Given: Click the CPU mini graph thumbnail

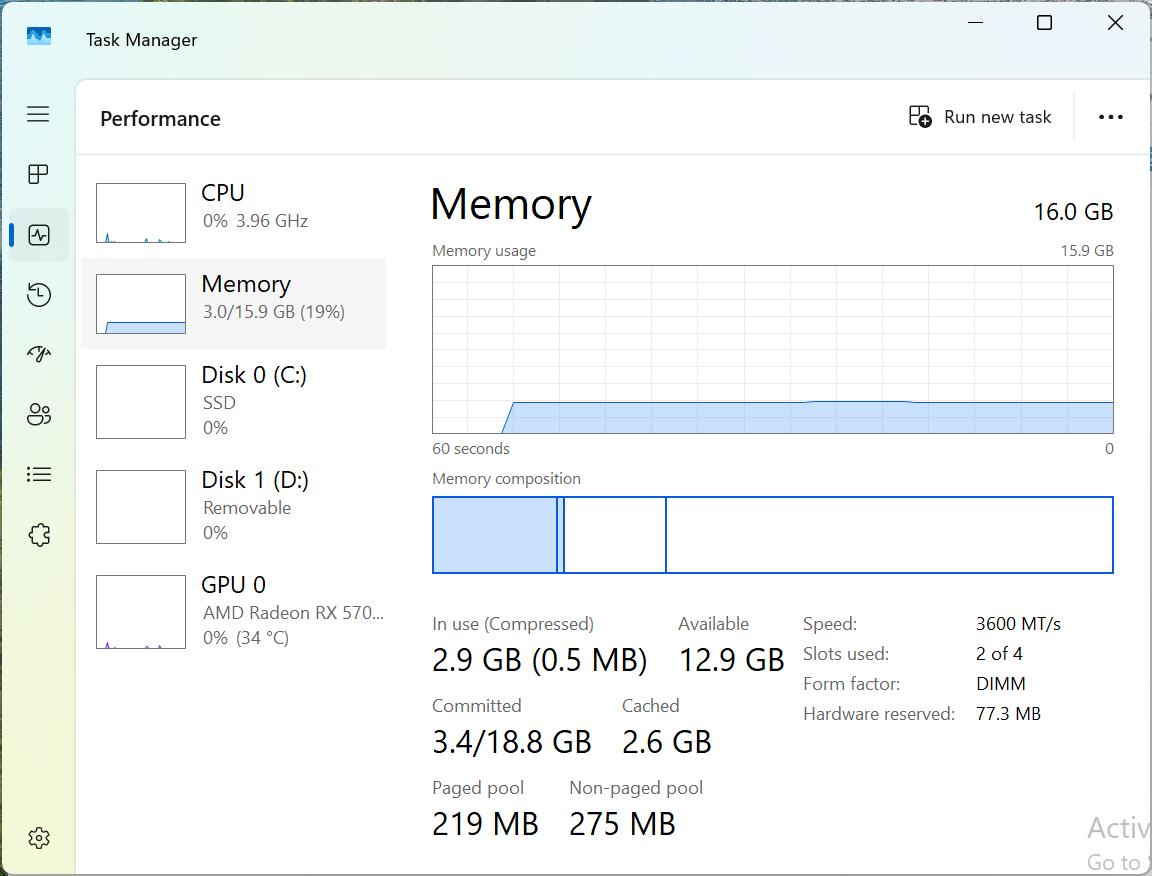Looking at the screenshot, I should pos(140,212).
